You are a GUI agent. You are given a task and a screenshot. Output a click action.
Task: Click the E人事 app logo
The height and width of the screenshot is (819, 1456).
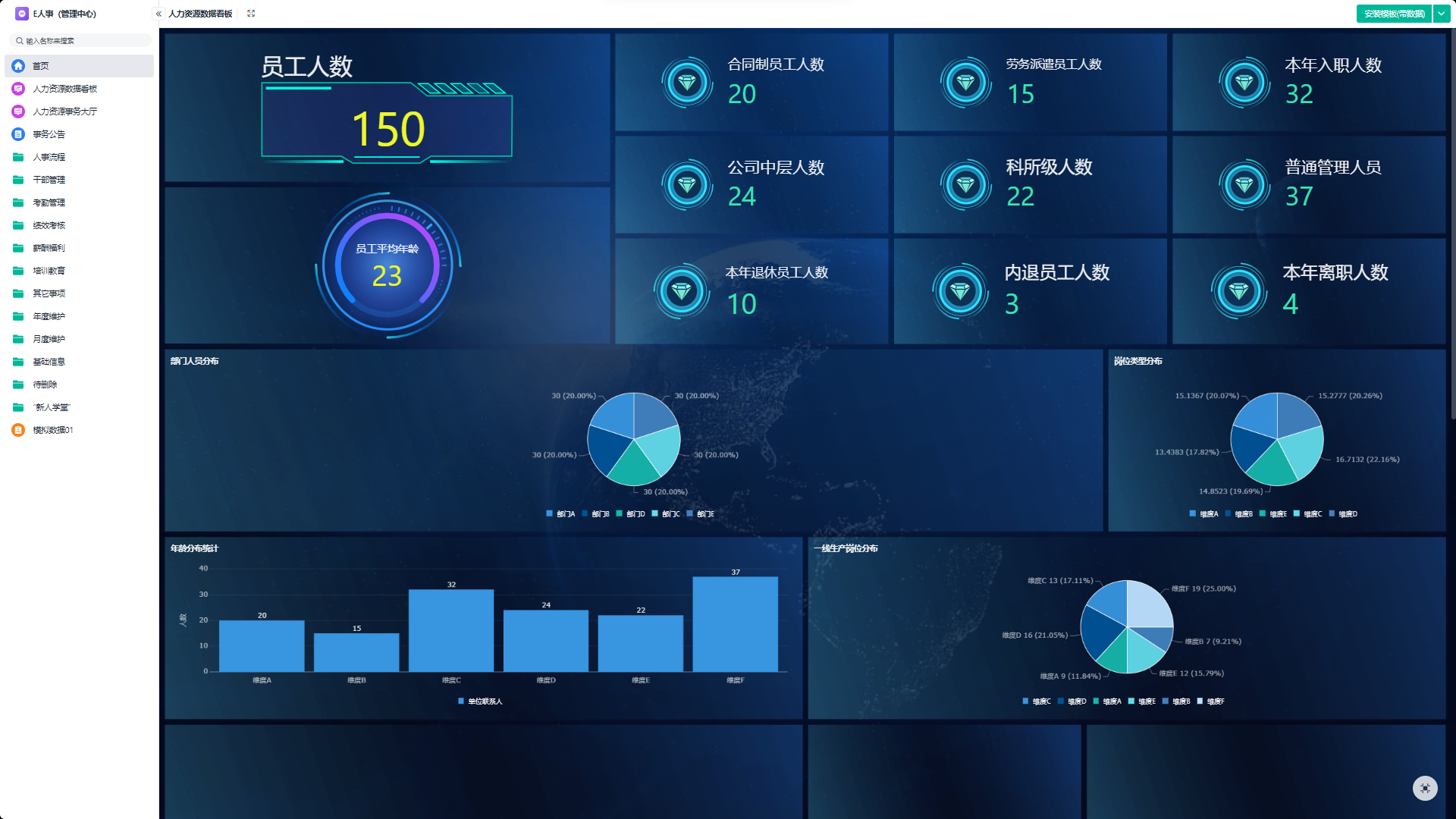click(x=22, y=14)
